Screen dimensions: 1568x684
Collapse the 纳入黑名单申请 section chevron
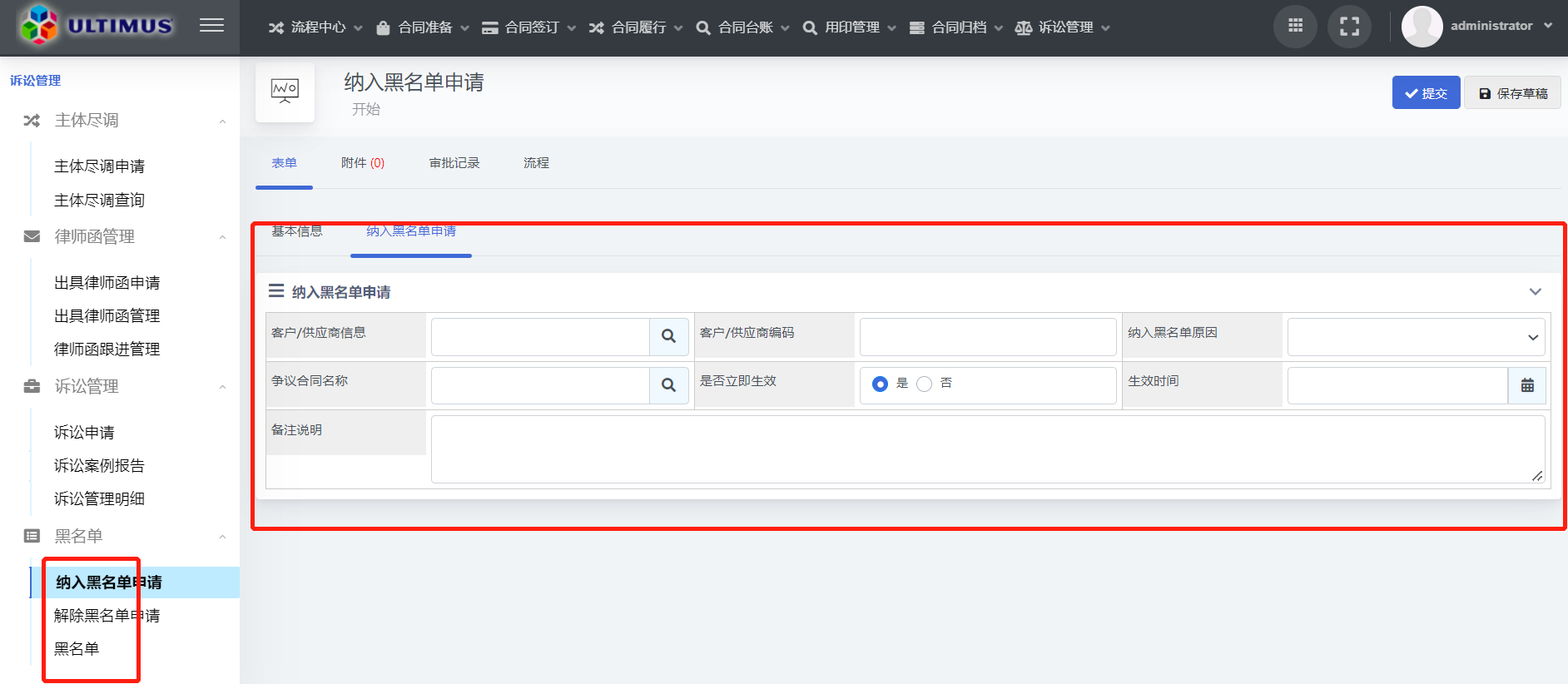[x=1536, y=291]
